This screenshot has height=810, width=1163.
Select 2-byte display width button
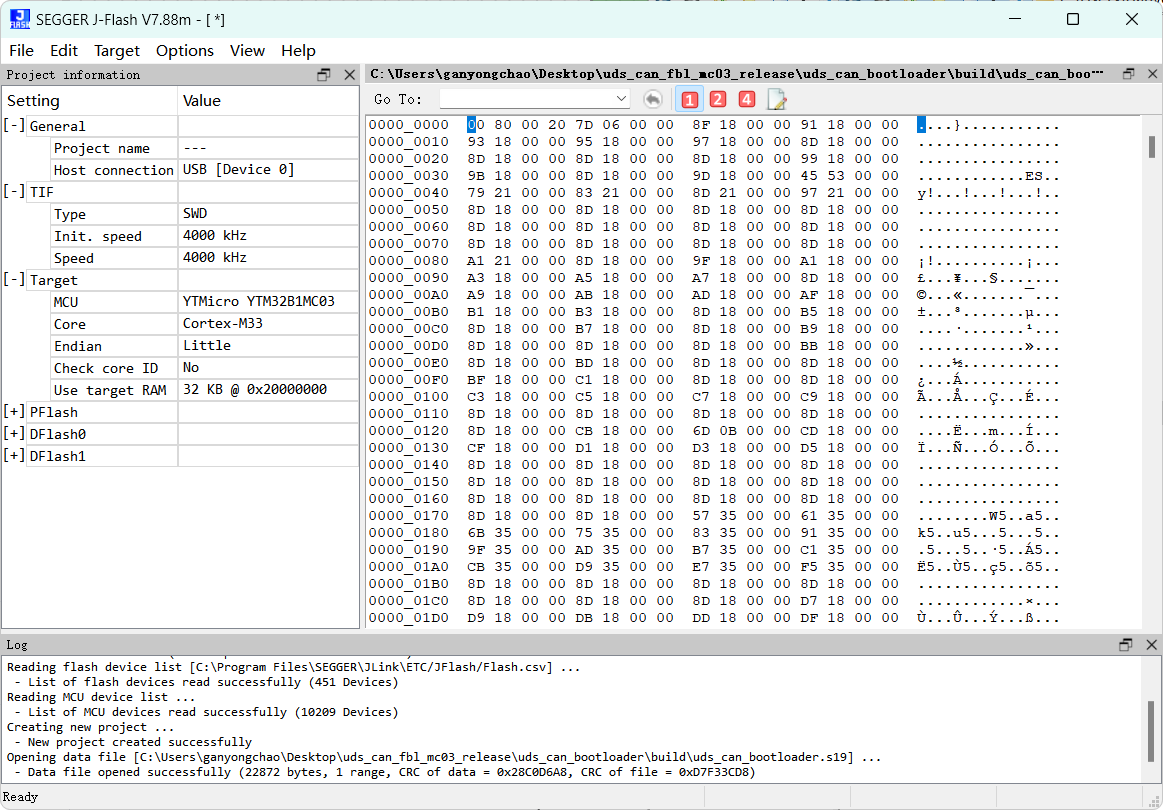point(718,99)
